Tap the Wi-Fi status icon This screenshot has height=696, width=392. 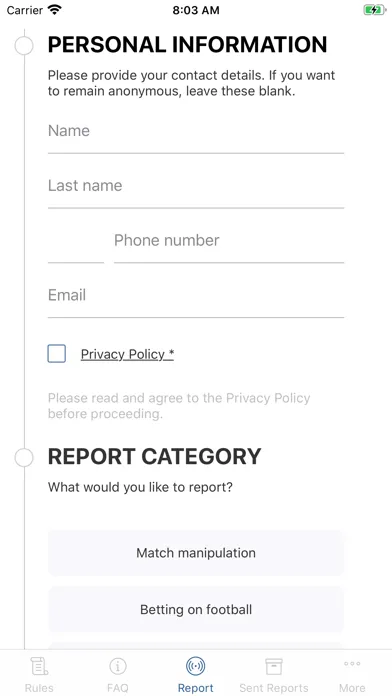pos(55,10)
